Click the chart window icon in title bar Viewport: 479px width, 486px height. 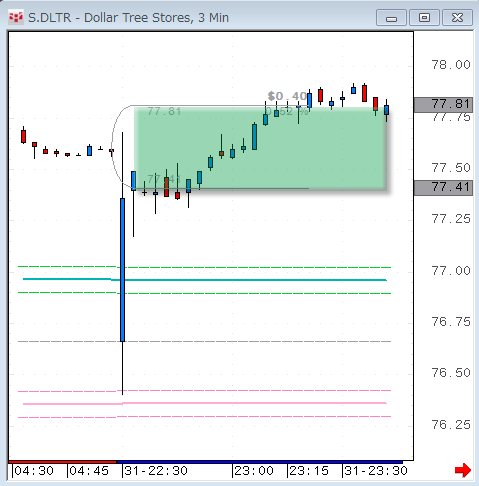[16, 17]
